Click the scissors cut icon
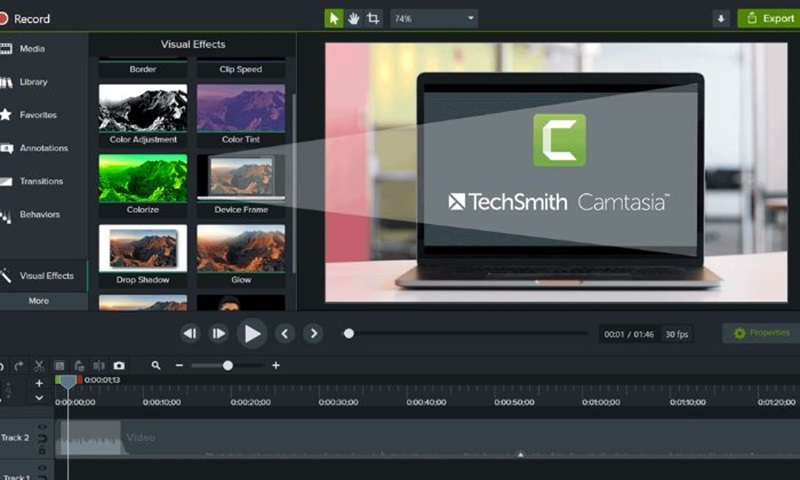This screenshot has height=480, width=800. pos(39,366)
